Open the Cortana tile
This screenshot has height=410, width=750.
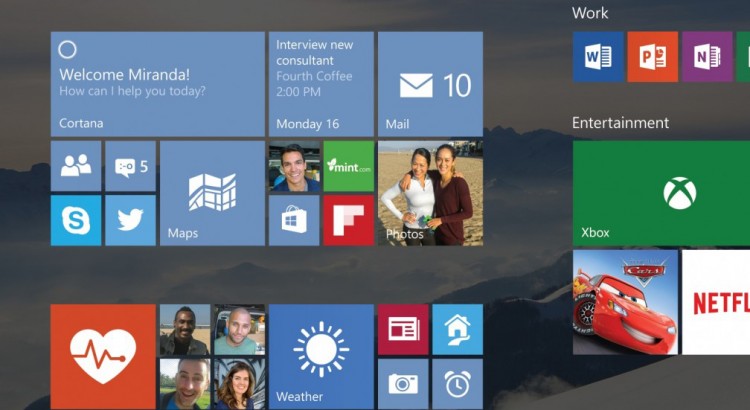coord(157,84)
